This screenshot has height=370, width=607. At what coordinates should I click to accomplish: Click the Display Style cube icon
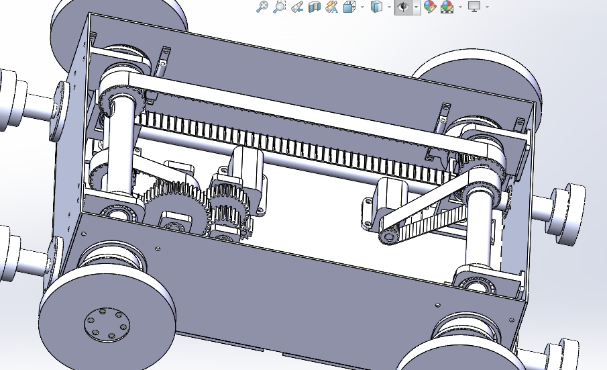click(376, 7)
